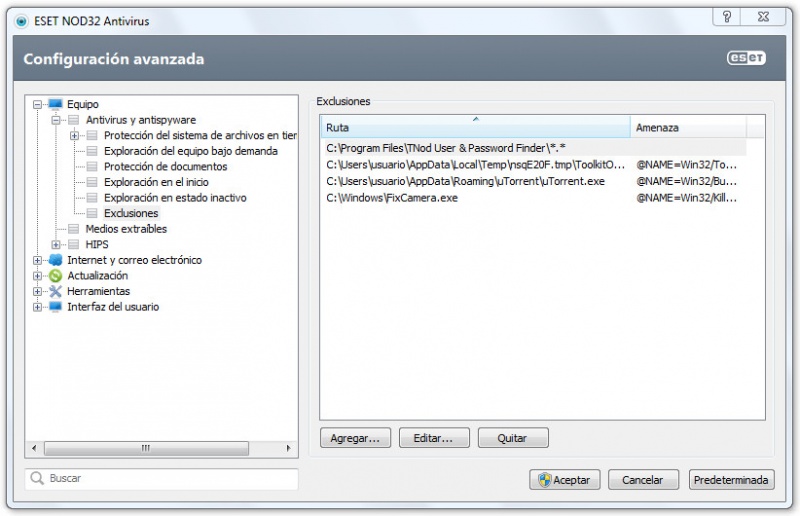Click the Agregar... button

click(355, 438)
